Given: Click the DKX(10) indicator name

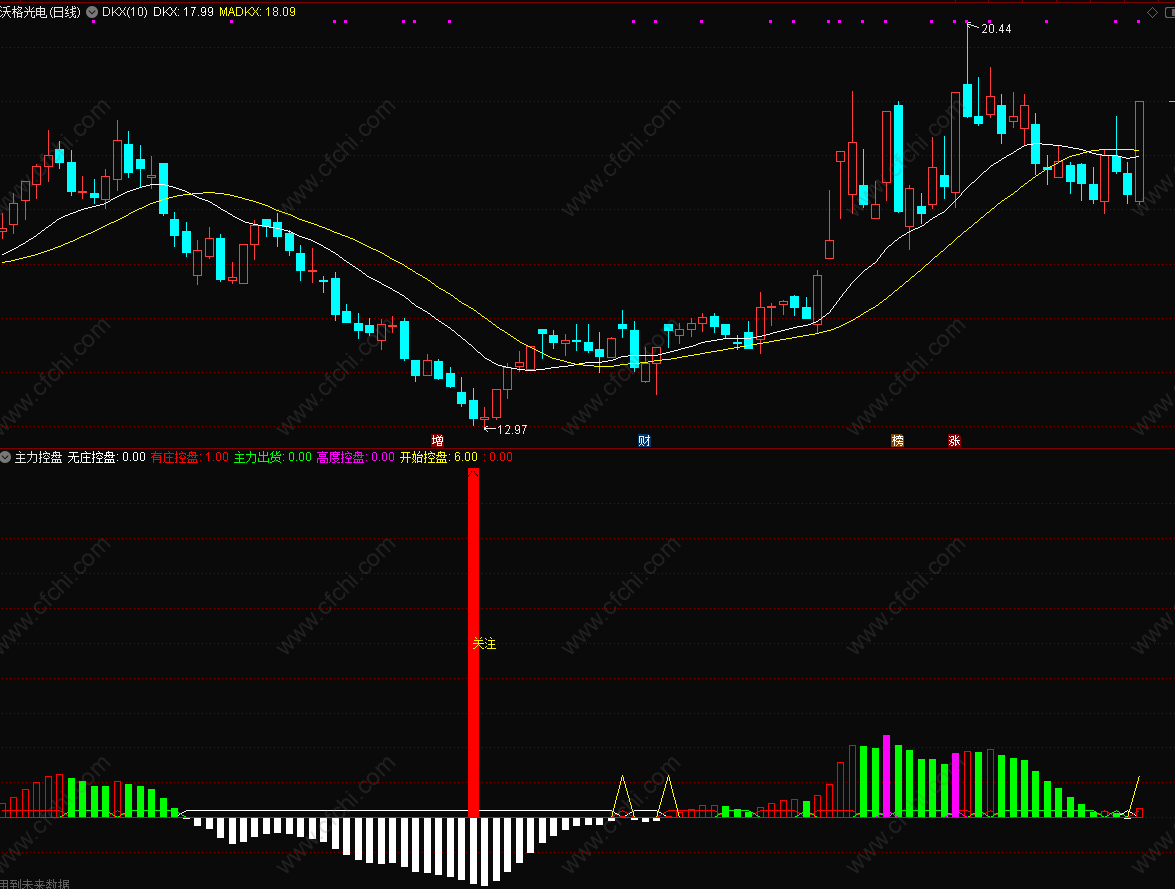Looking at the screenshot, I should [x=124, y=12].
